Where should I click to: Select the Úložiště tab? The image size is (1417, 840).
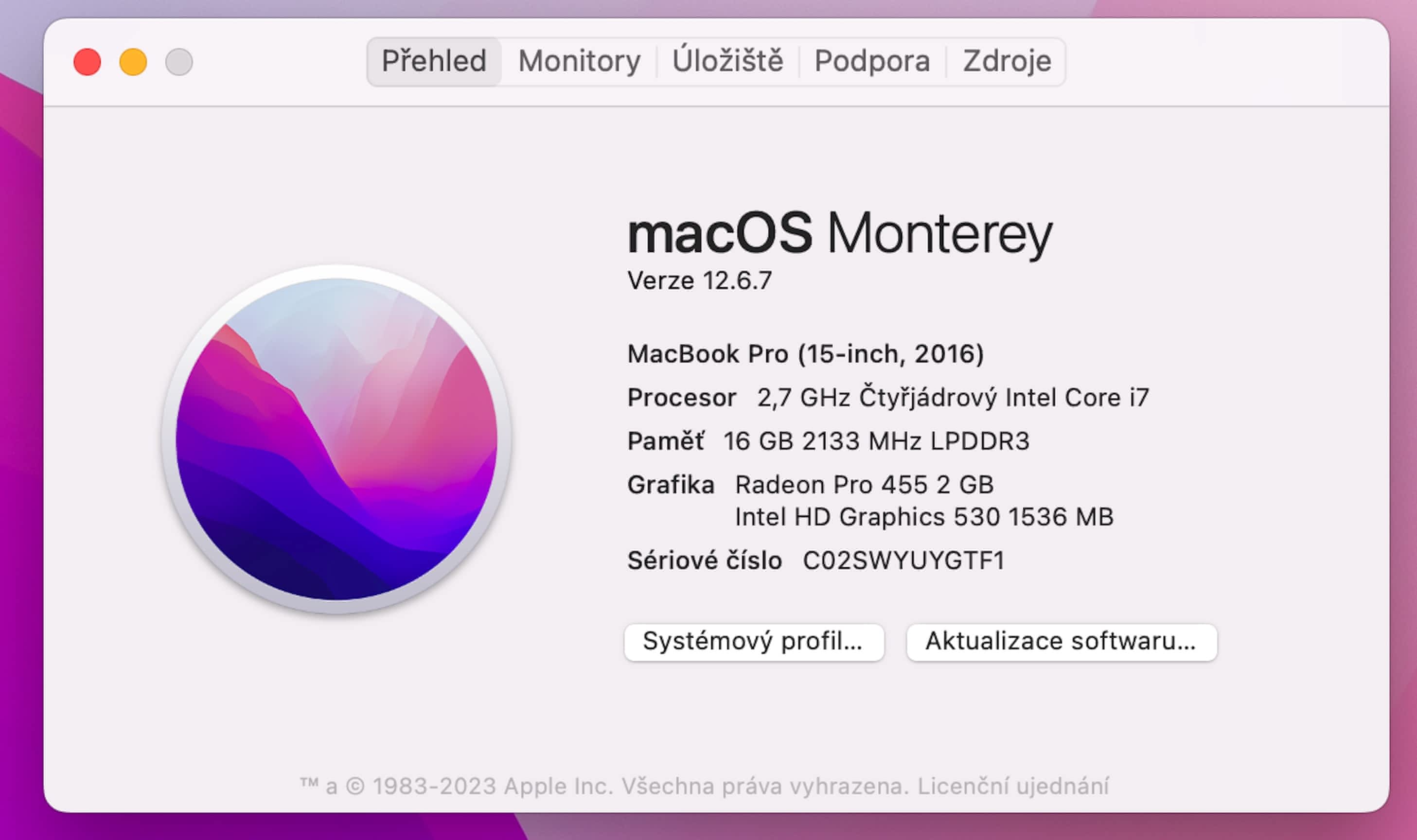(727, 61)
